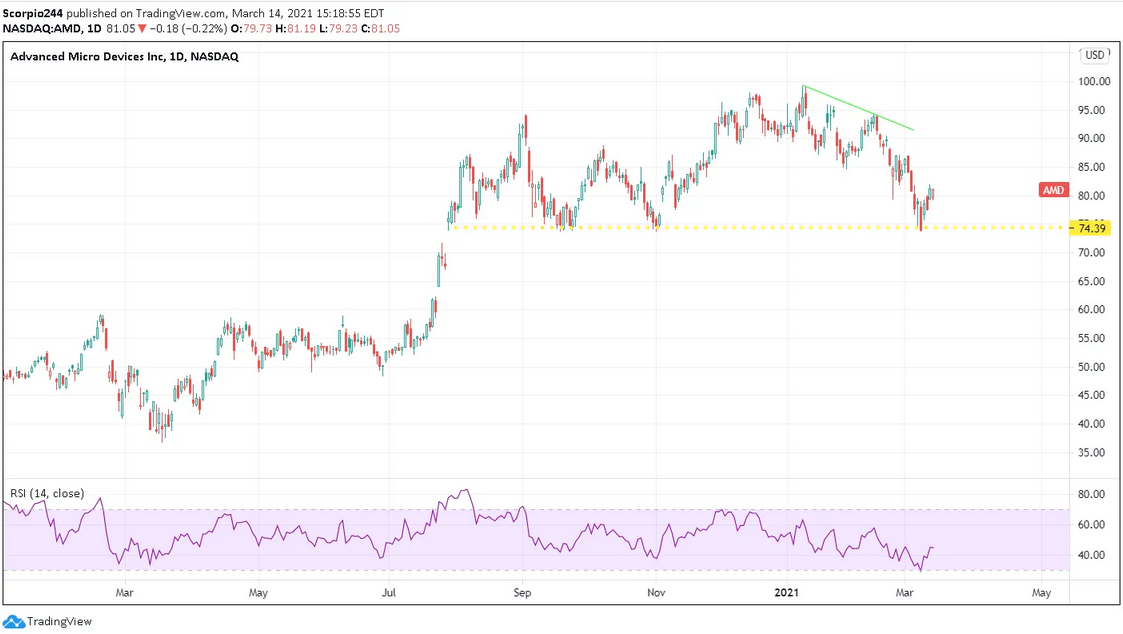The width and height of the screenshot is (1123, 634).
Task: Click the low value L:79.23
Action: pos(338,29)
